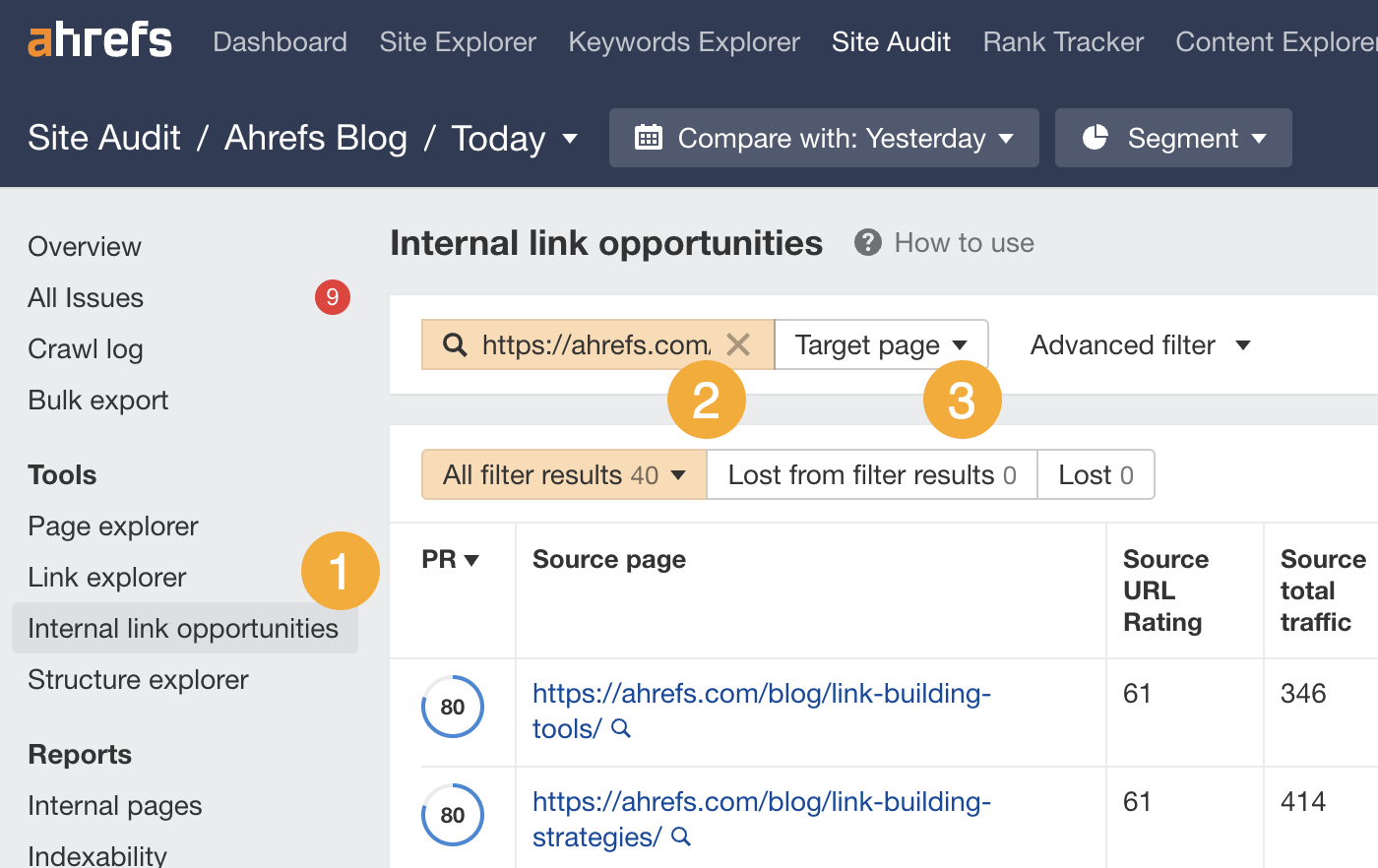Image resolution: width=1378 pixels, height=868 pixels.
Task: Select the Lost from filter results tab
Action: point(870,474)
